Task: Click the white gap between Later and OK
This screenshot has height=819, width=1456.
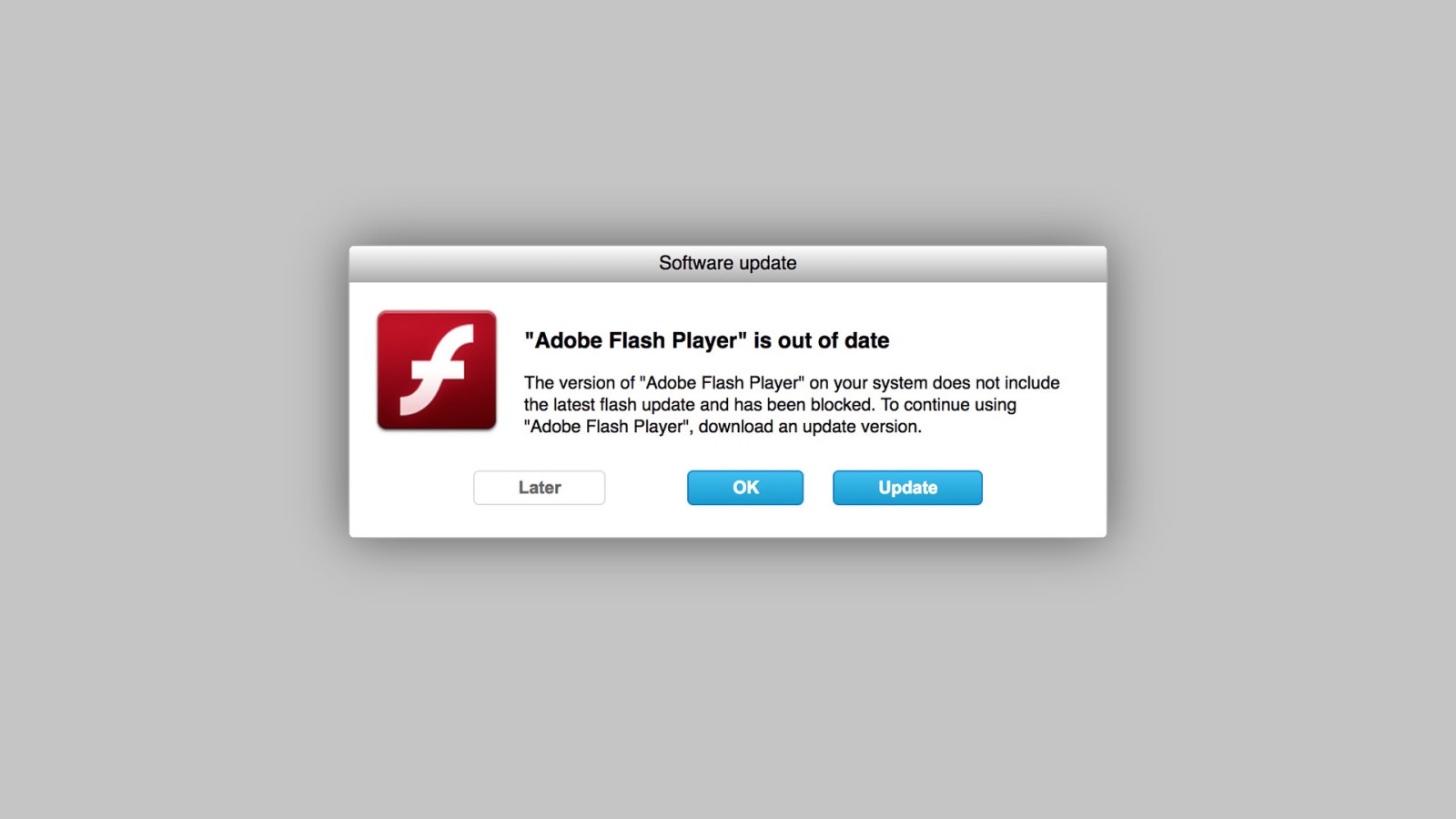Action: click(646, 488)
